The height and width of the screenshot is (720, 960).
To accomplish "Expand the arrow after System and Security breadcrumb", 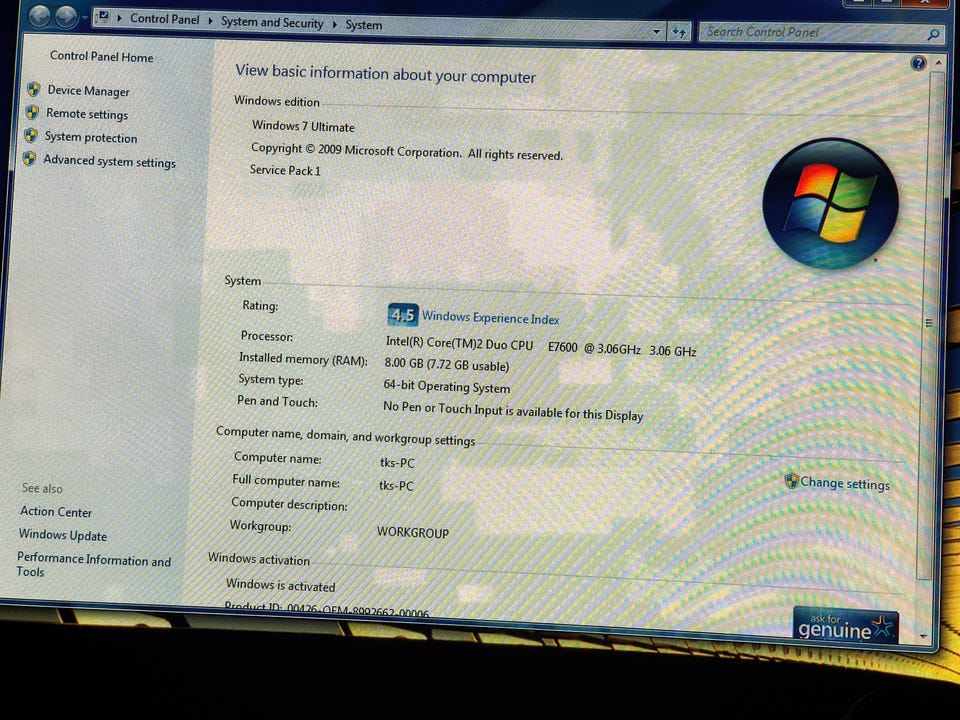I will pos(335,24).
